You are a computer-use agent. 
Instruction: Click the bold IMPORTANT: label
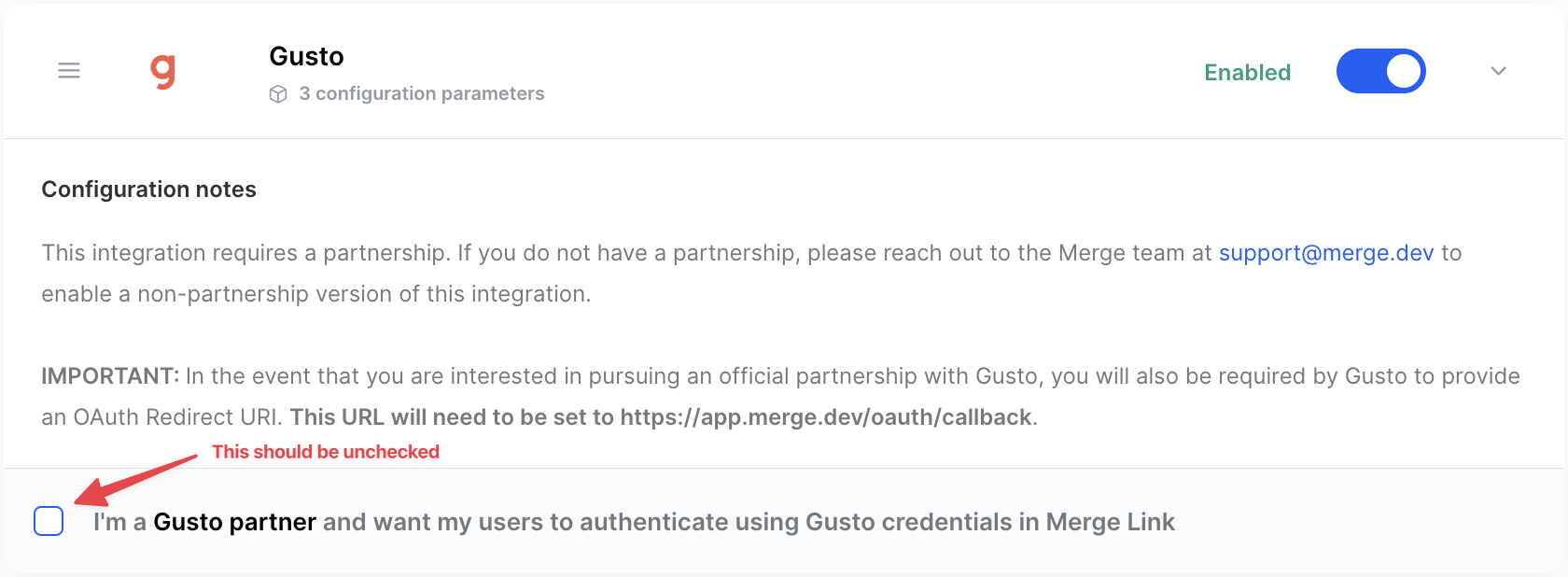click(x=109, y=376)
